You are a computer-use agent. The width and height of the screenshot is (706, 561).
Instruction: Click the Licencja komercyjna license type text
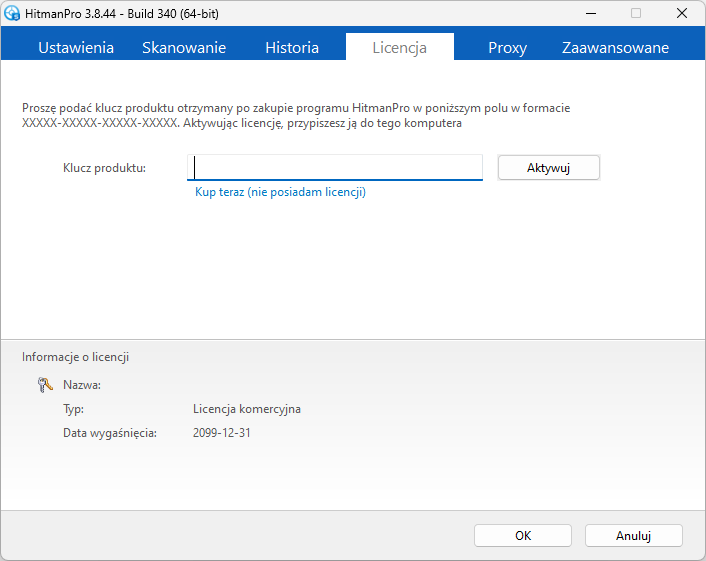247,409
